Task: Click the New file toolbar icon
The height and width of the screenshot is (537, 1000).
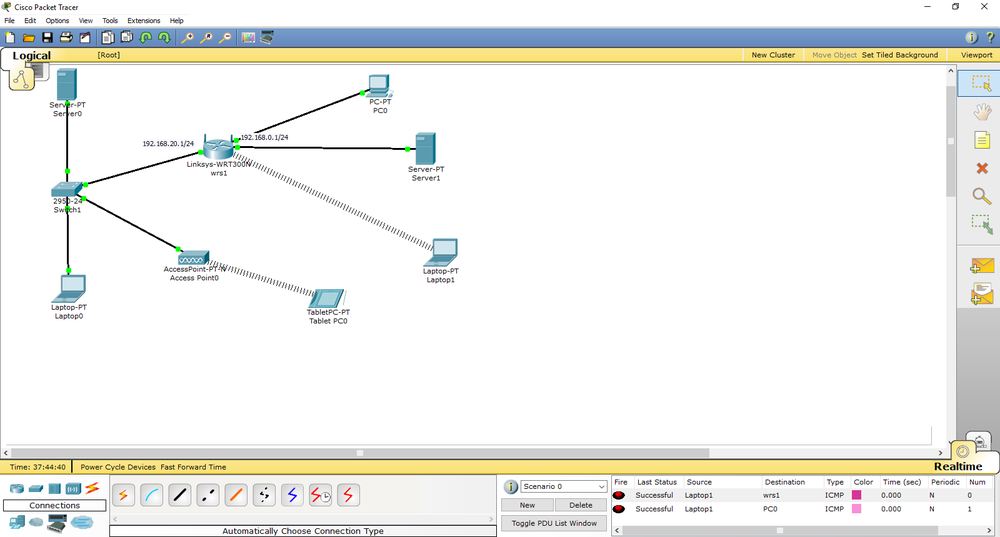Action: [10, 38]
